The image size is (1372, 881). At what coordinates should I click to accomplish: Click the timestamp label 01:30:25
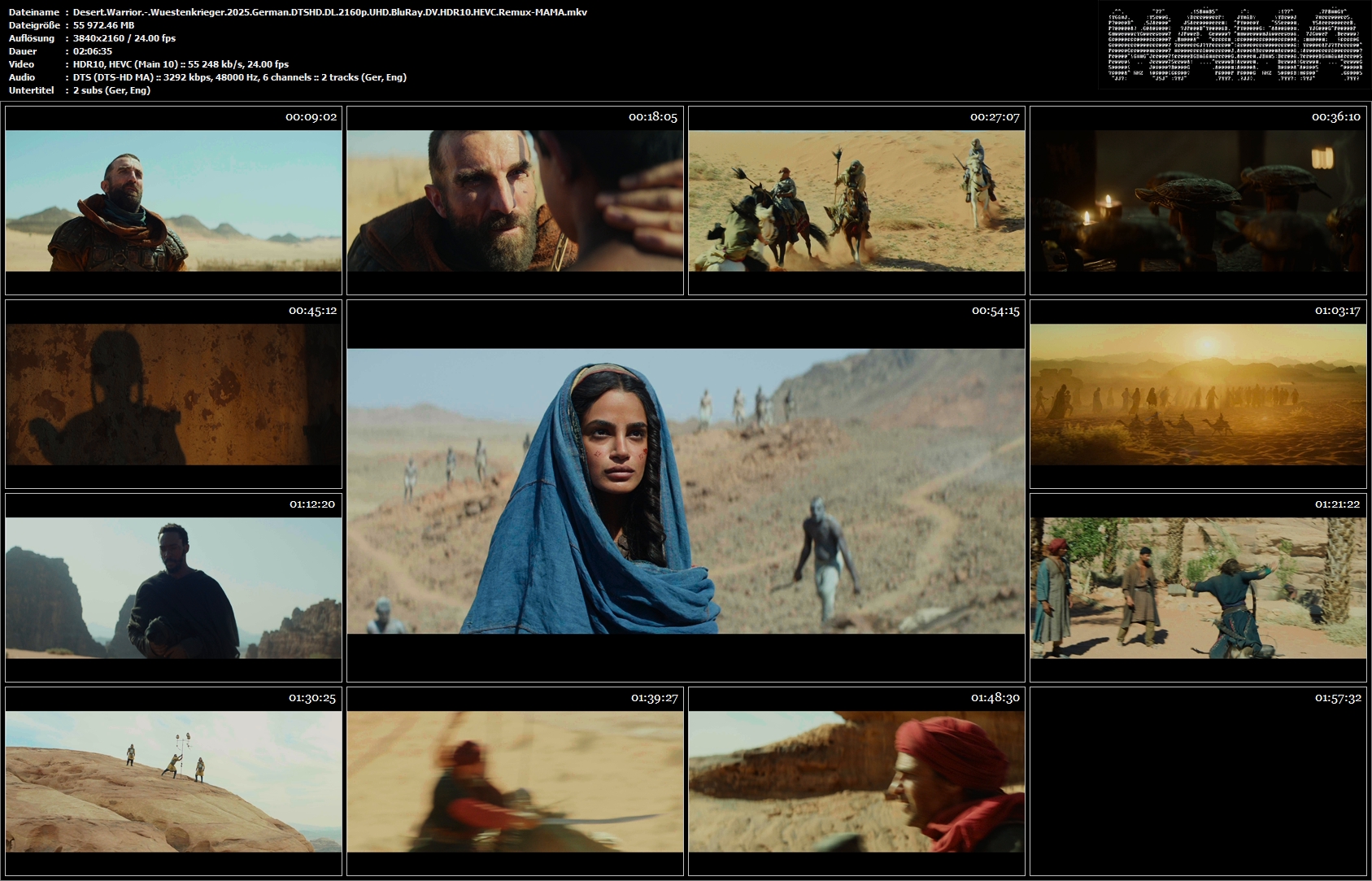coord(312,698)
